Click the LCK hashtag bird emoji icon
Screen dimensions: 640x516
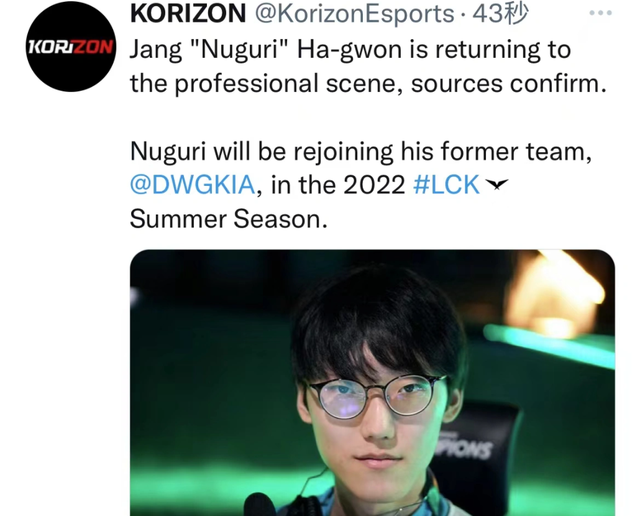tap(496, 185)
